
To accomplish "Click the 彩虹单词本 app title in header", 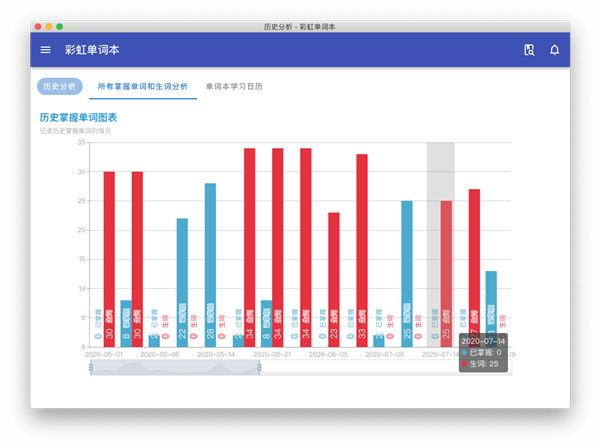I will [92, 50].
